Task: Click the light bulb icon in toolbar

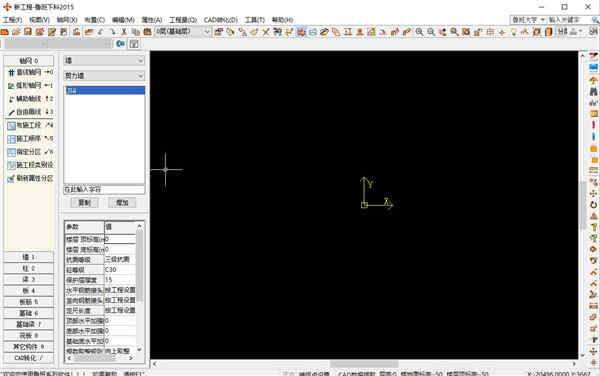Action: (x=514, y=32)
